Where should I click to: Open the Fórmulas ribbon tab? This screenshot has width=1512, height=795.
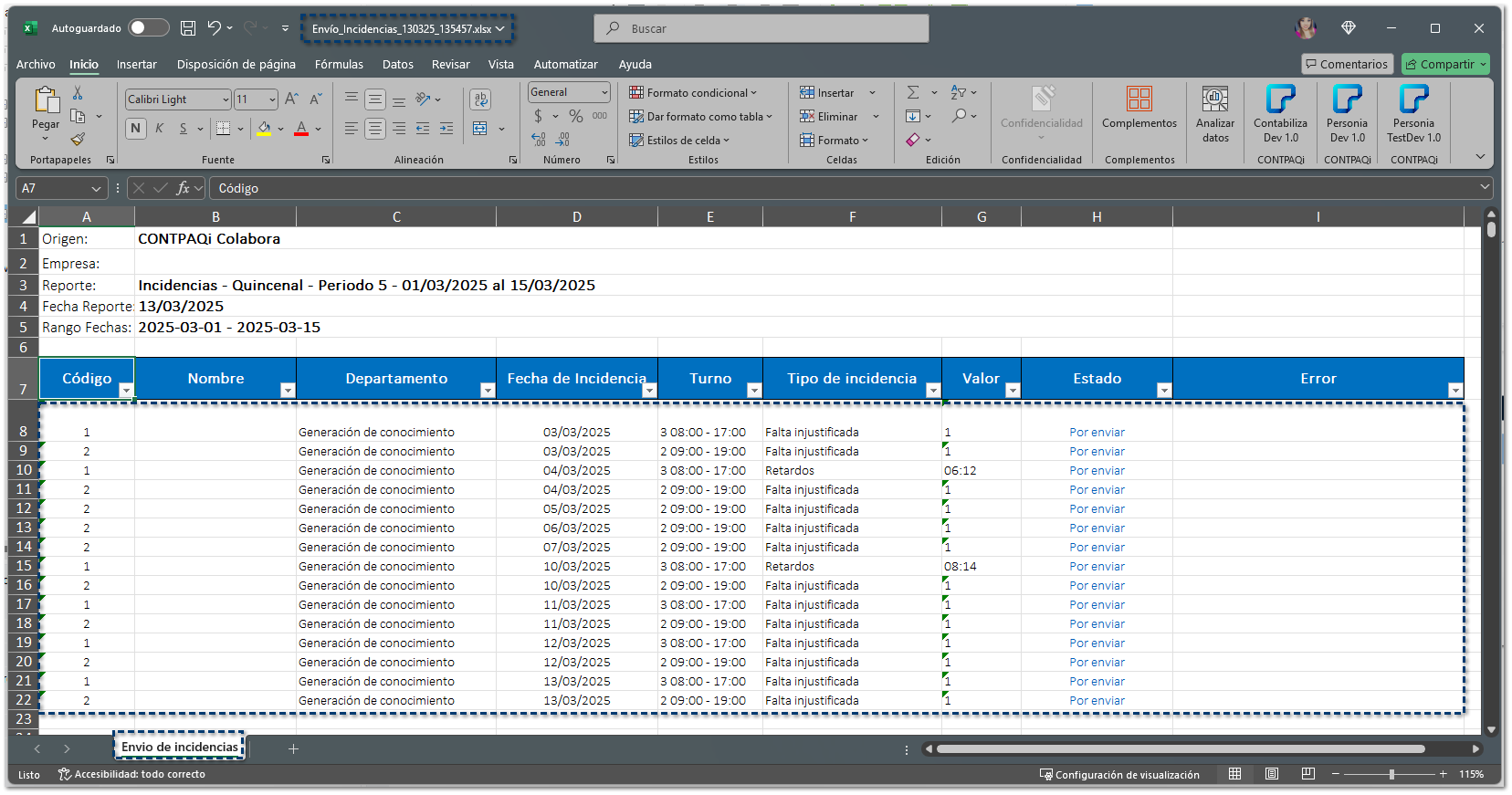coord(339,65)
